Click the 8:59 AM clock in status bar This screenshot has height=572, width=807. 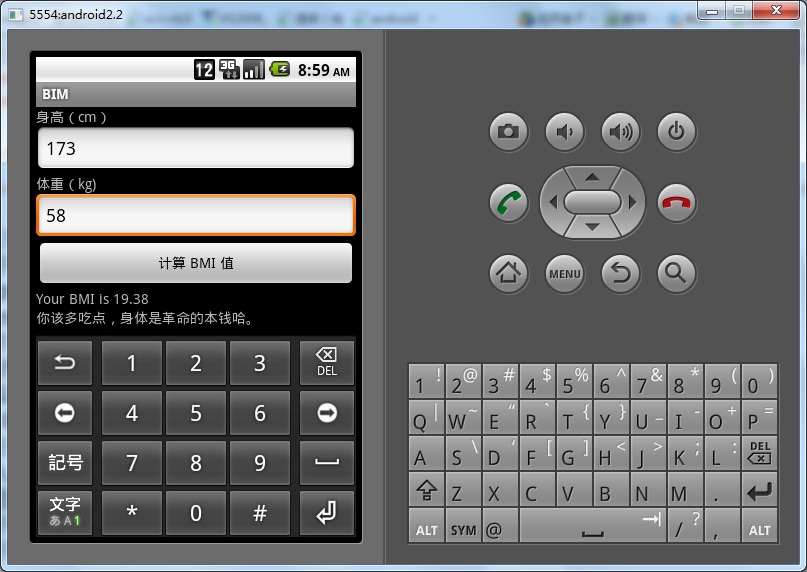tap(324, 70)
